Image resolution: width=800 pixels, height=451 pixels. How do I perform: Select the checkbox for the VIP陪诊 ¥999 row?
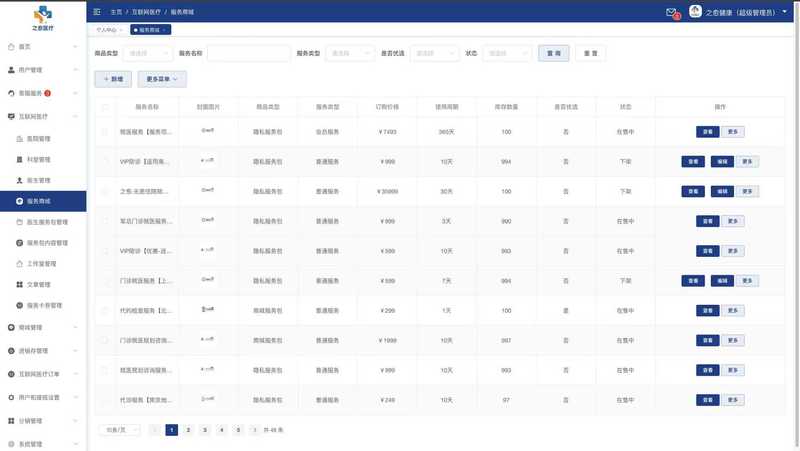point(105,161)
